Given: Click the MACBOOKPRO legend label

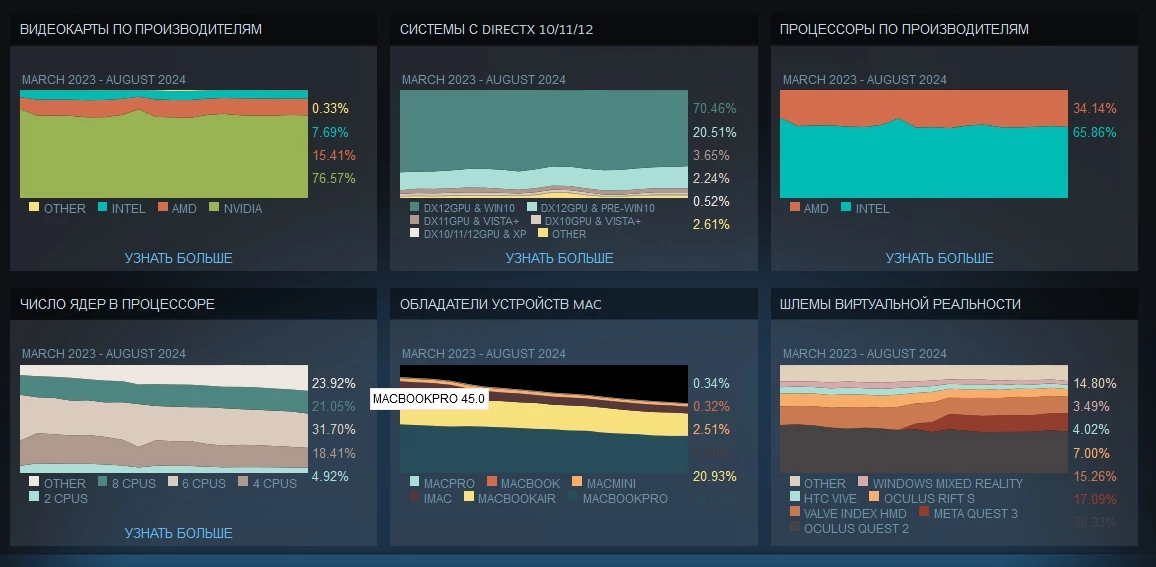Looking at the screenshot, I should pyautogui.click(x=624, y=499).
